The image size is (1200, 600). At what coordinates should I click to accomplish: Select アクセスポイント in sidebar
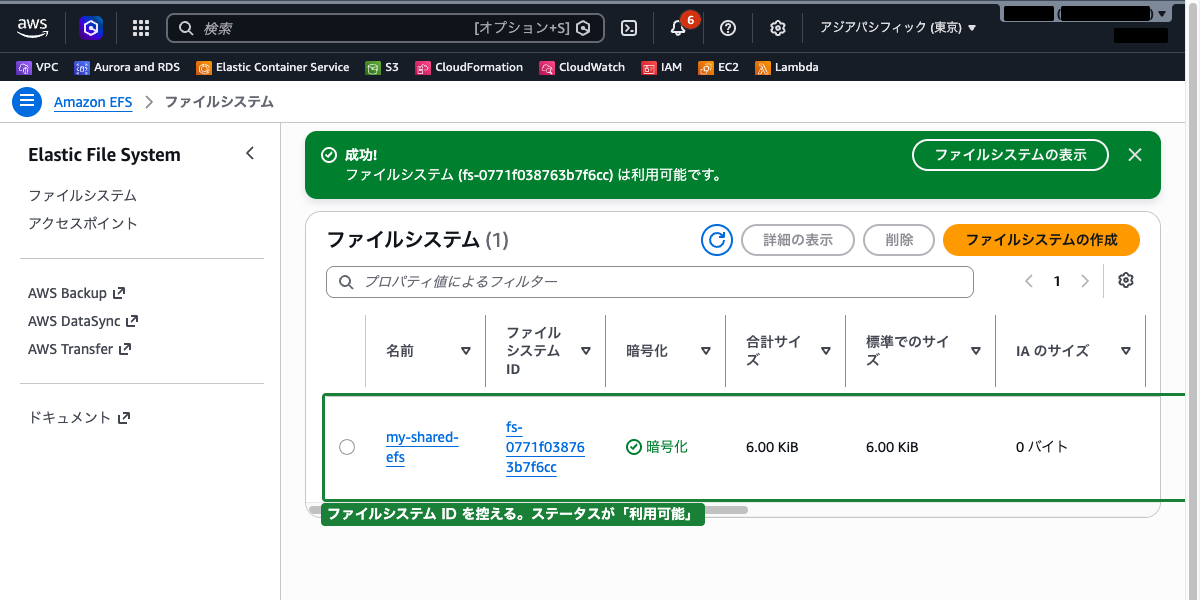(x=83, y=223)
